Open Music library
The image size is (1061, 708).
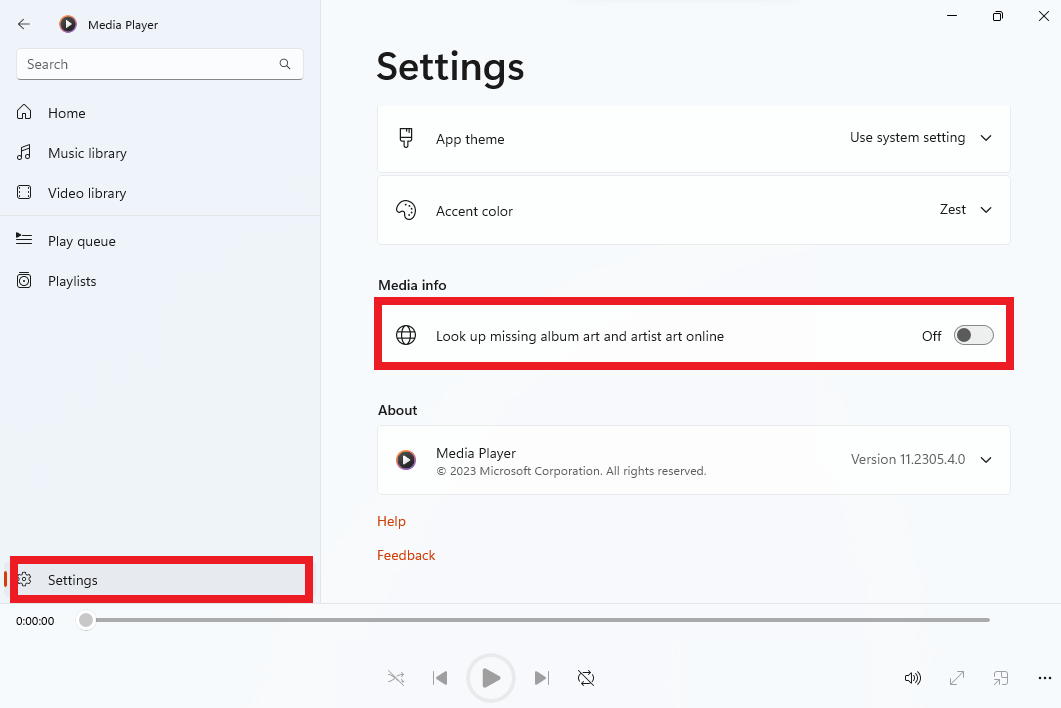160,153
